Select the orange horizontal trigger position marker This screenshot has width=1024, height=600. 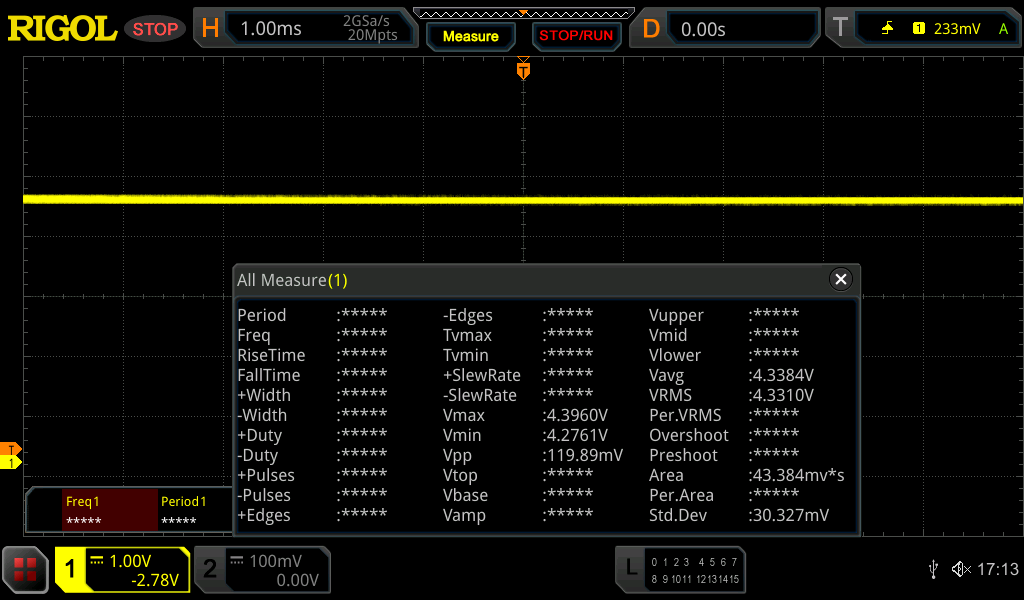click(x=523, y=71)
